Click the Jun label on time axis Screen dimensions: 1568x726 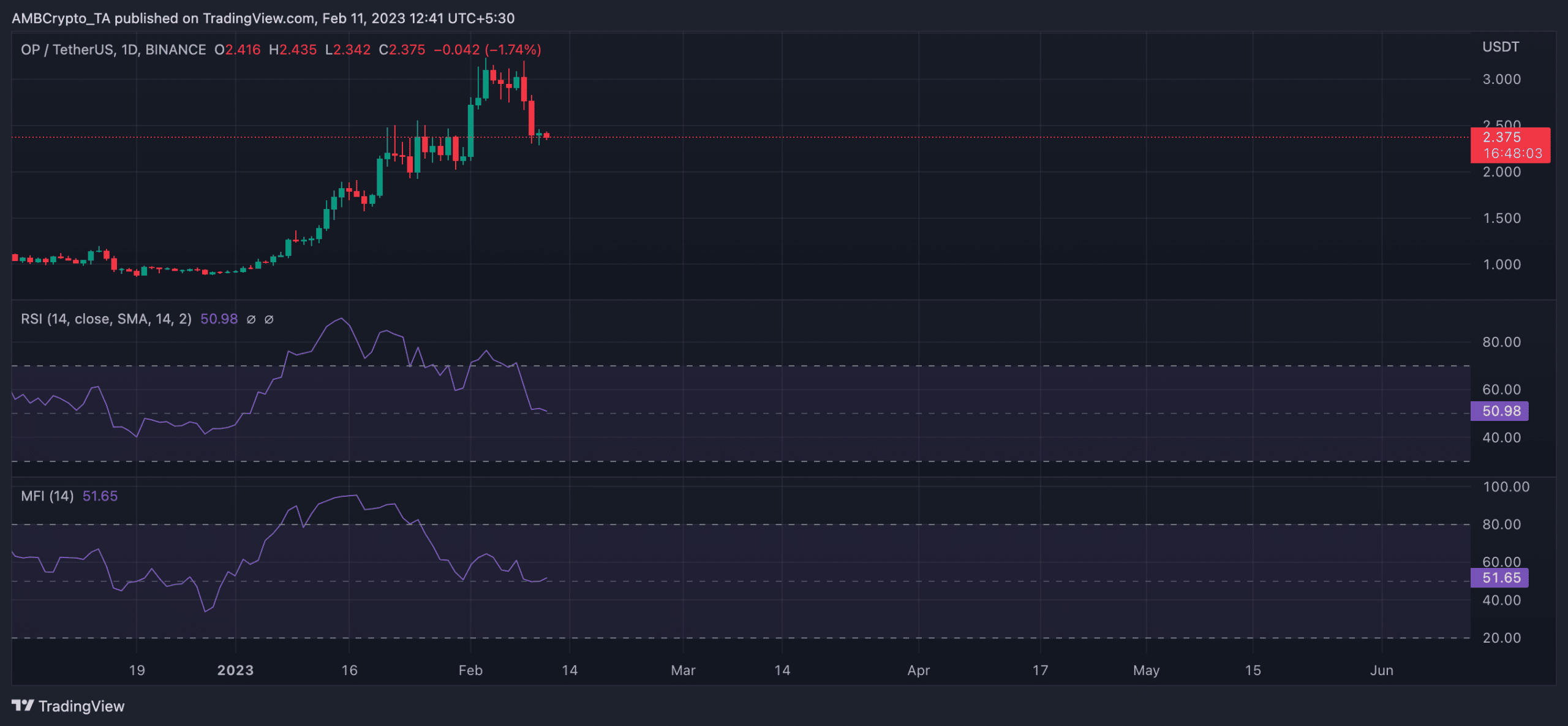(x=1381, y=670)
